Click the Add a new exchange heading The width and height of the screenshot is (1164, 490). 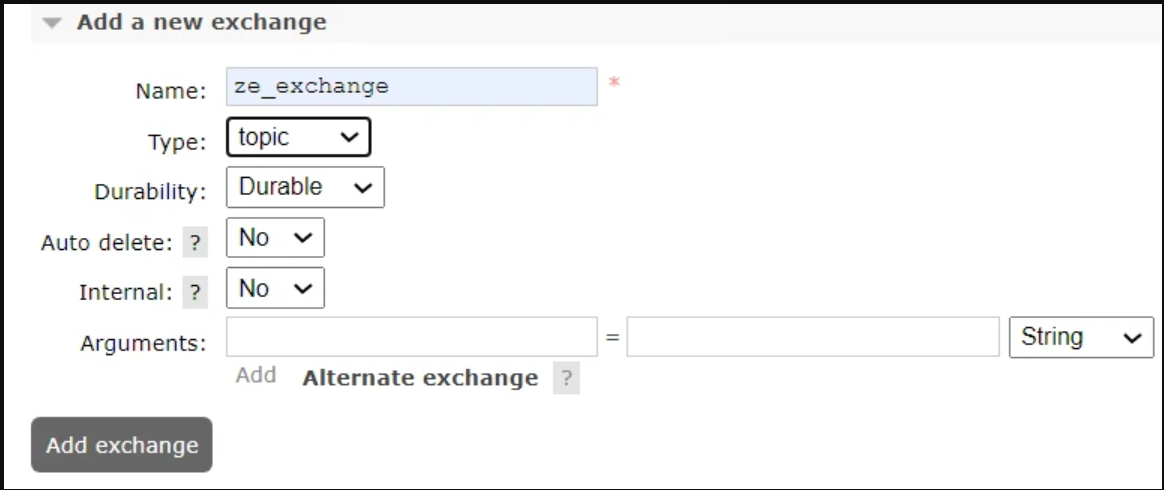(x=201, y=22)
